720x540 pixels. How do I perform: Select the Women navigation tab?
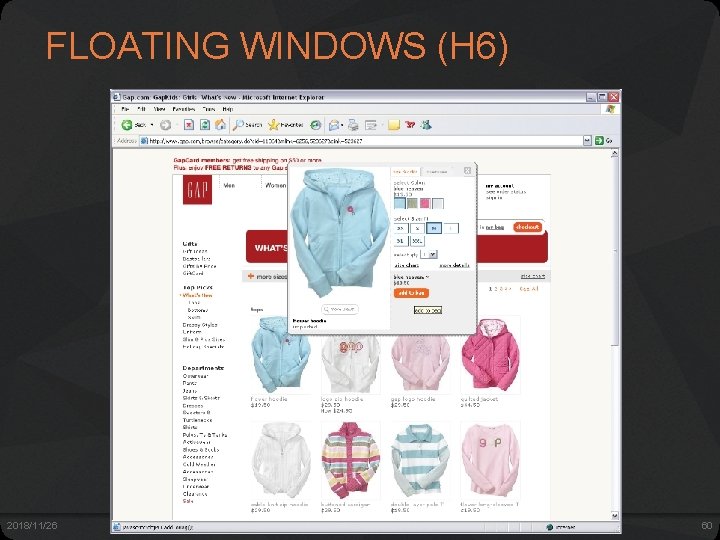tap(276, 186)
